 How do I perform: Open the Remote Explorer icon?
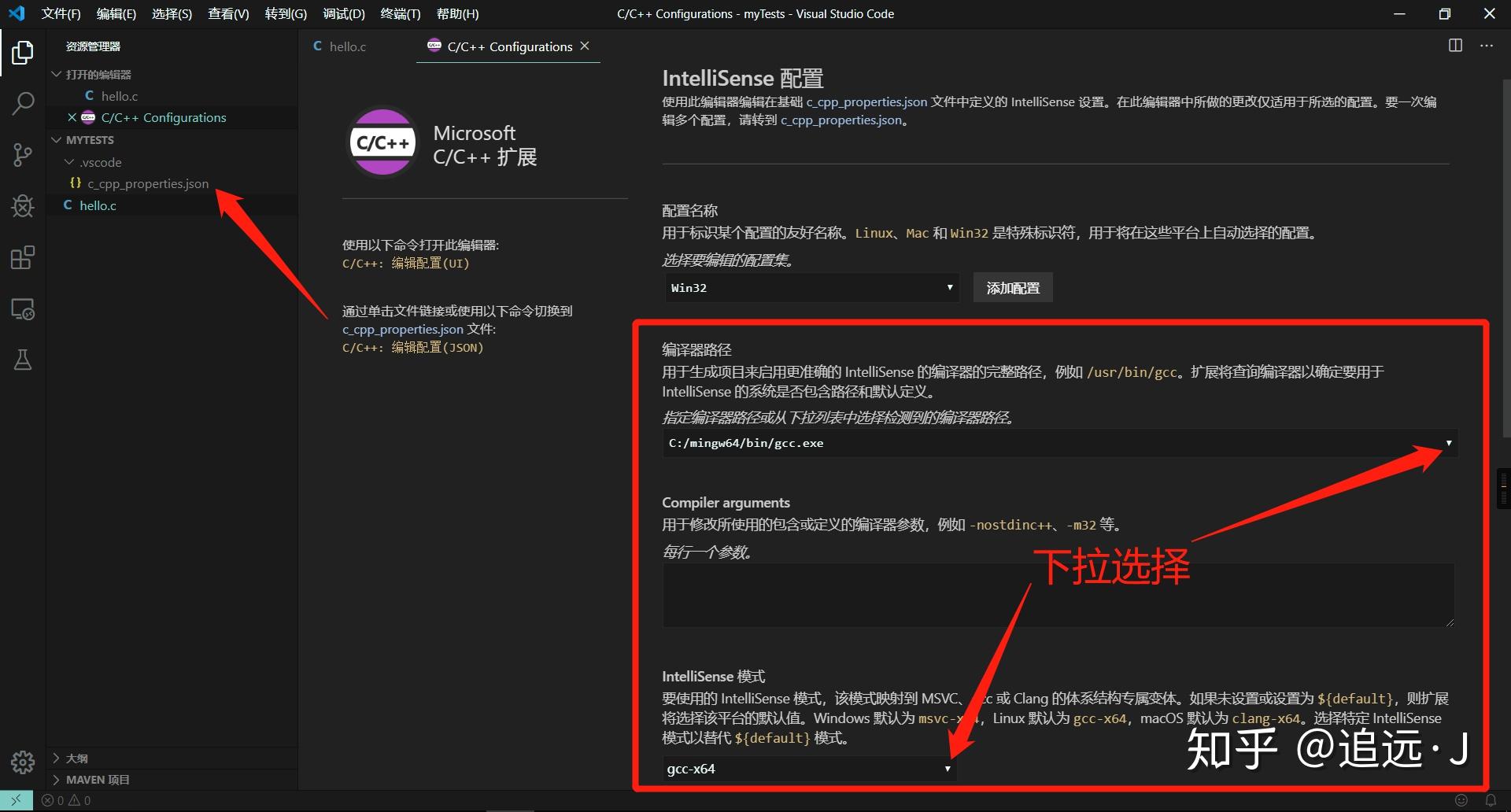(x=22, y=309)
